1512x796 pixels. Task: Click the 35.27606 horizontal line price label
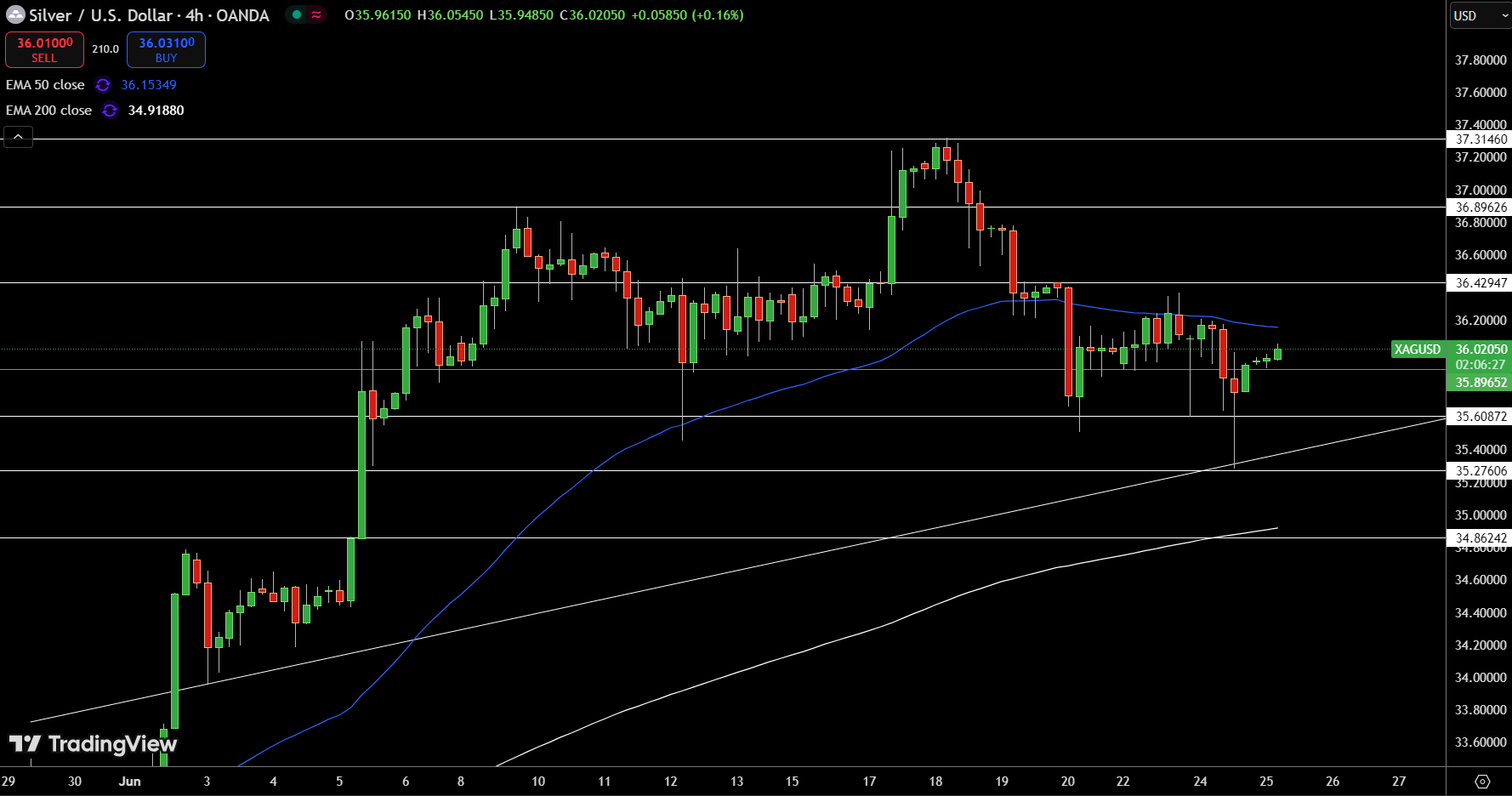(x=1481, y=471)
